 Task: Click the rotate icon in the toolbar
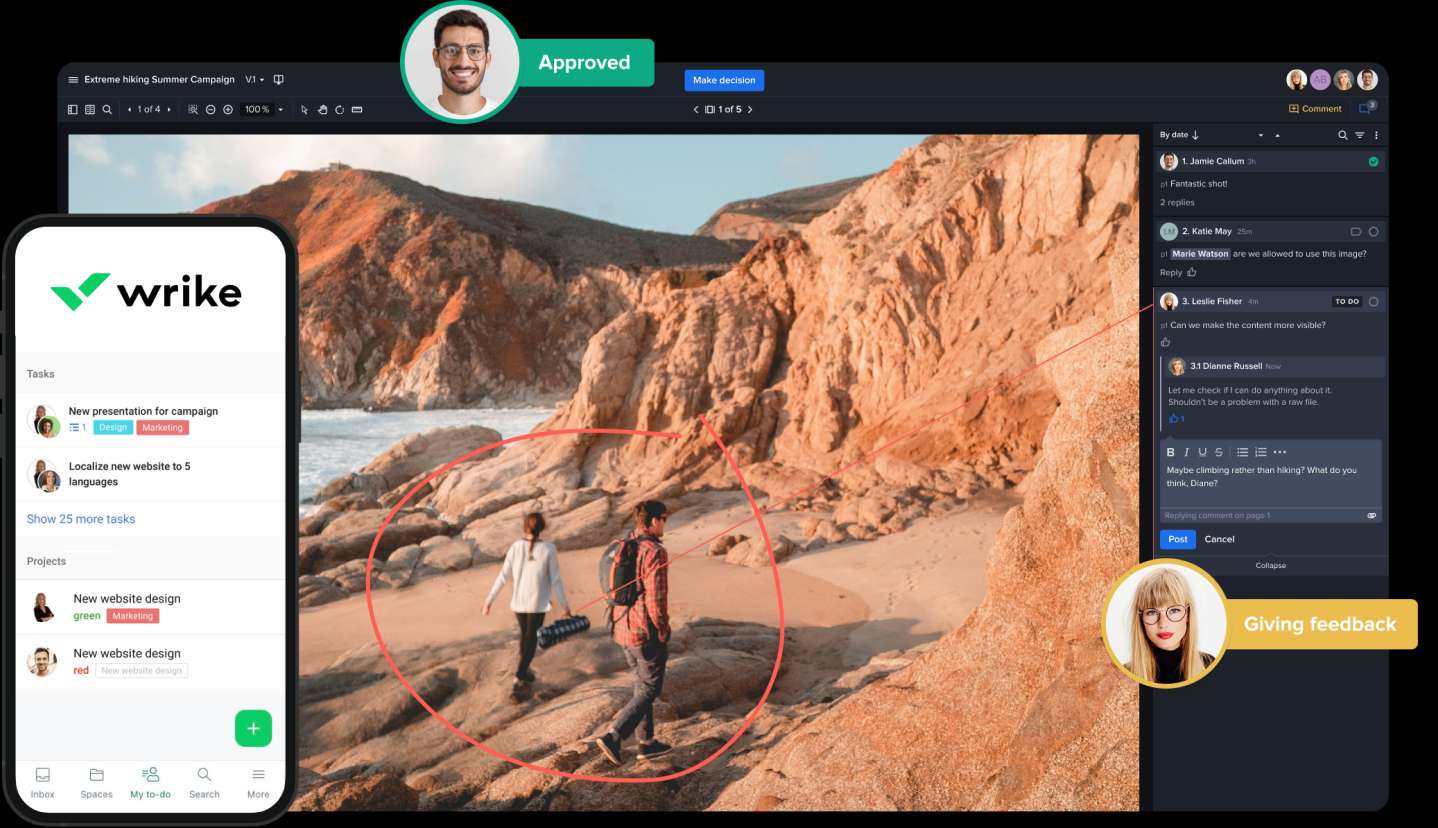coord(339,109)
